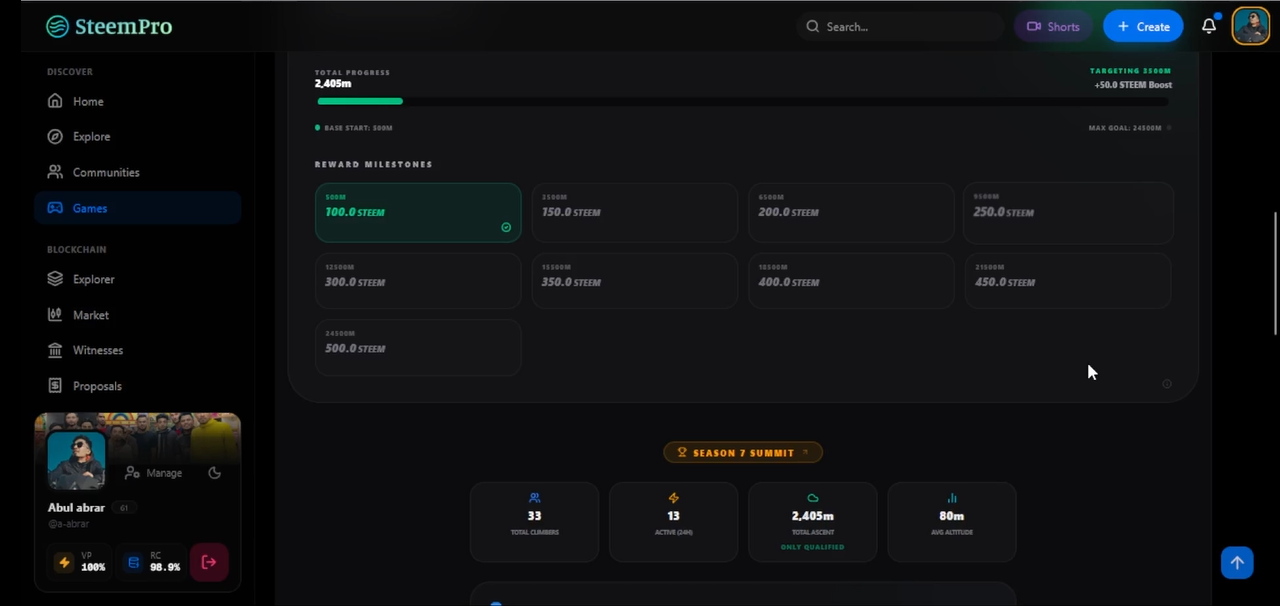Click the Manage account button

click(x=154, y=473)
